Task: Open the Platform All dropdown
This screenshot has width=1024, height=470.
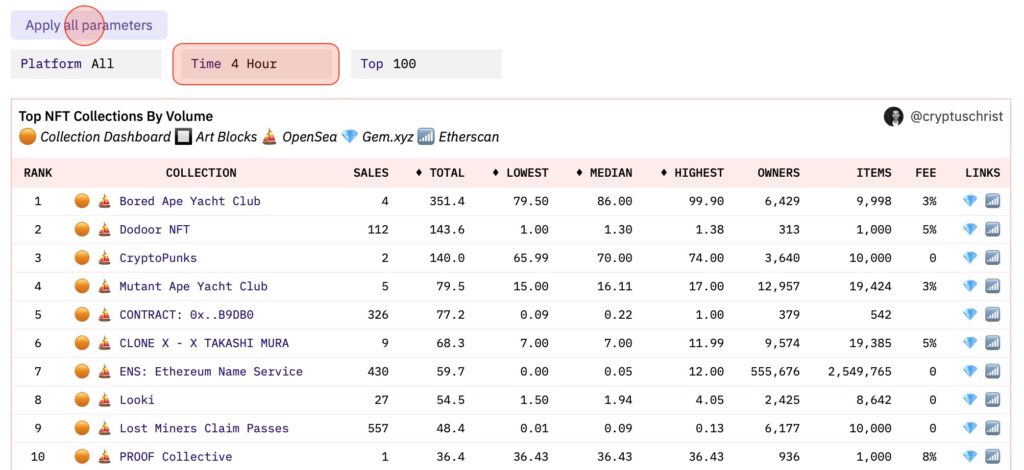Action: pos(86,64)
